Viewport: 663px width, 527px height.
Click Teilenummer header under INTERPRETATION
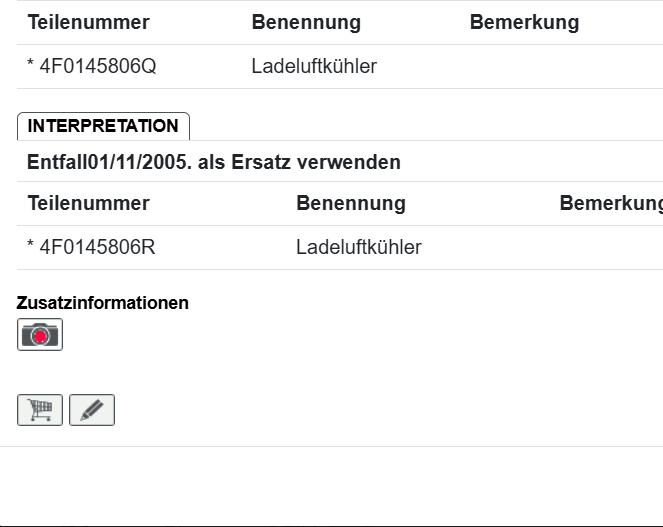[88, 203]
